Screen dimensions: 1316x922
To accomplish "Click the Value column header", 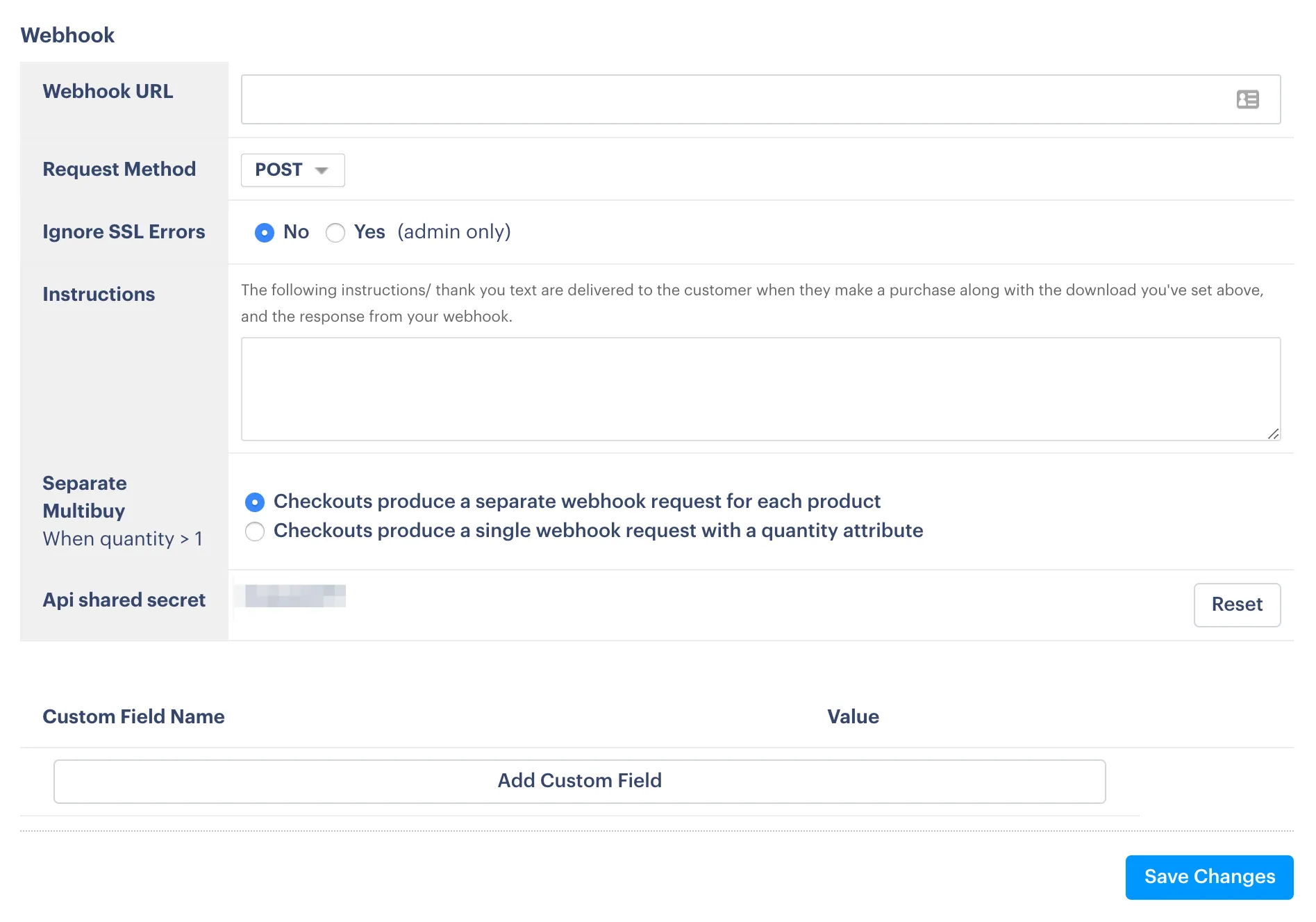I will [853, 717].
